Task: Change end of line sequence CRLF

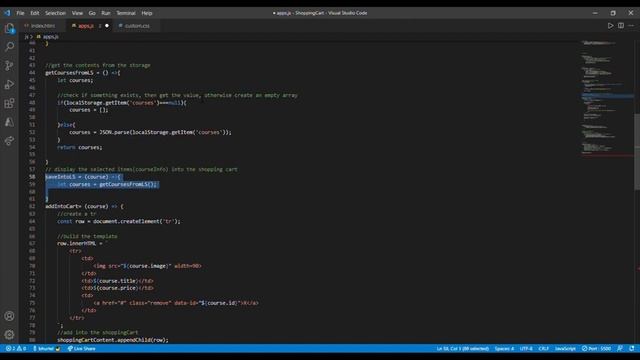Action: pos(544,349)
